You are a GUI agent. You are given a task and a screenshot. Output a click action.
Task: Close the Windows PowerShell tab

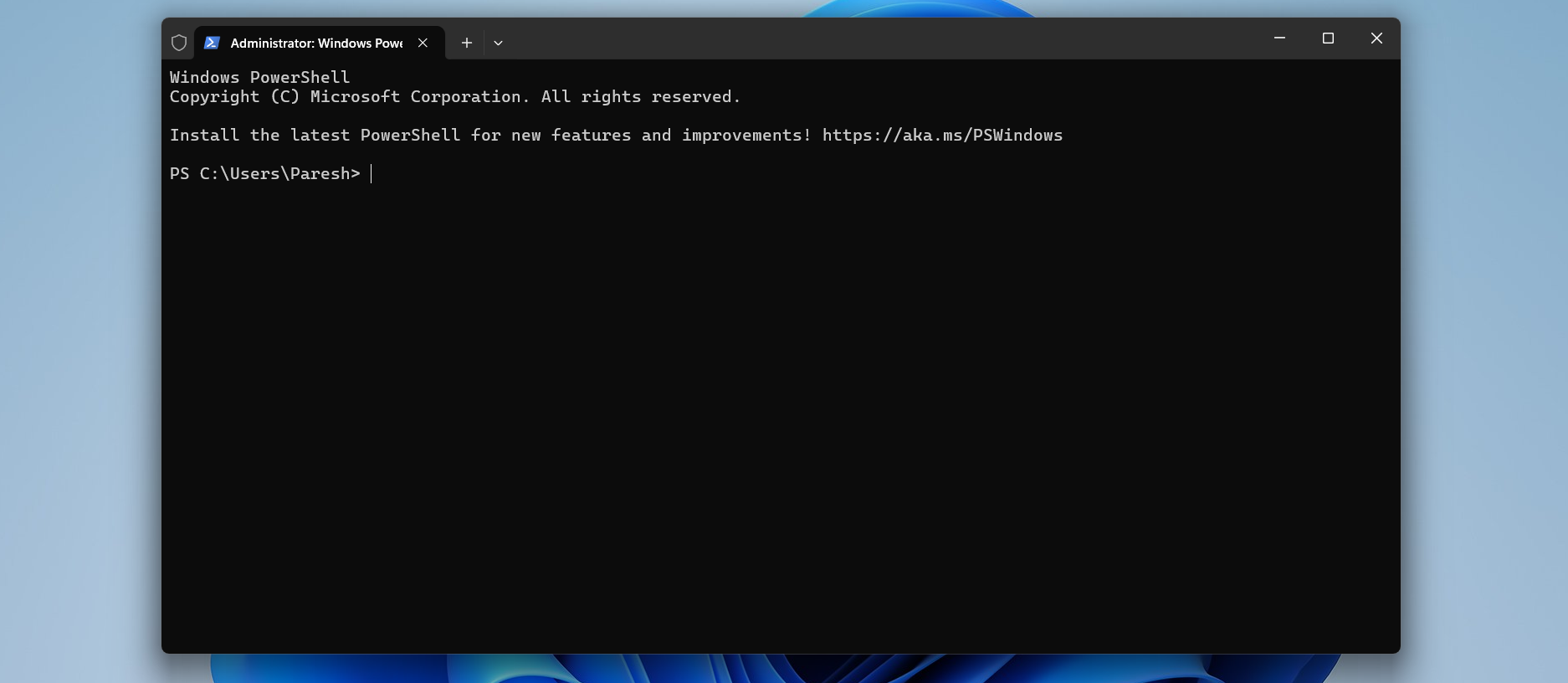423,43
